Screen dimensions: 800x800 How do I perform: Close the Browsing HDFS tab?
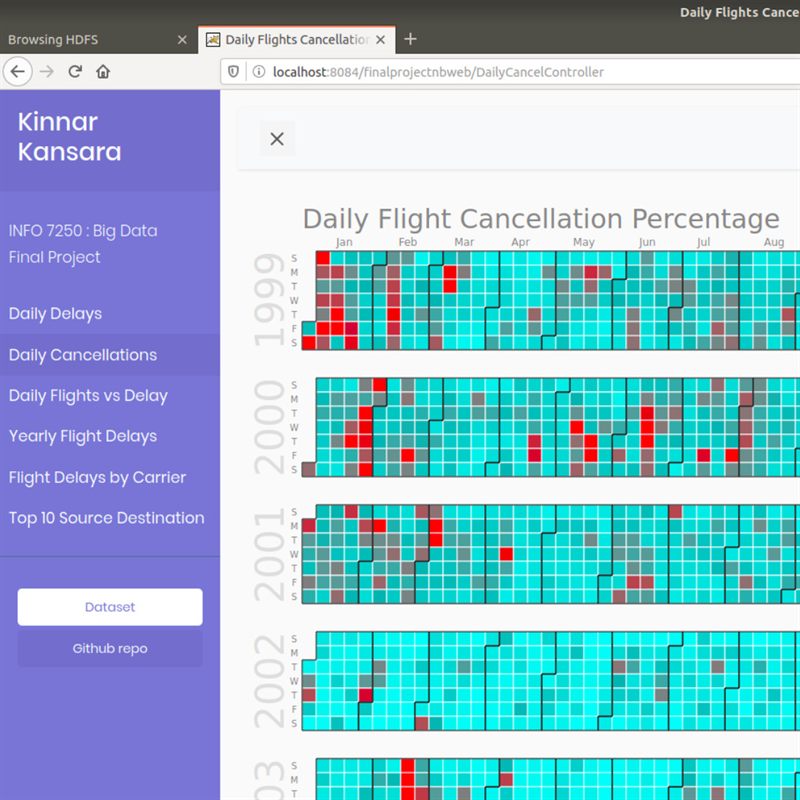[x=182, y=40]
